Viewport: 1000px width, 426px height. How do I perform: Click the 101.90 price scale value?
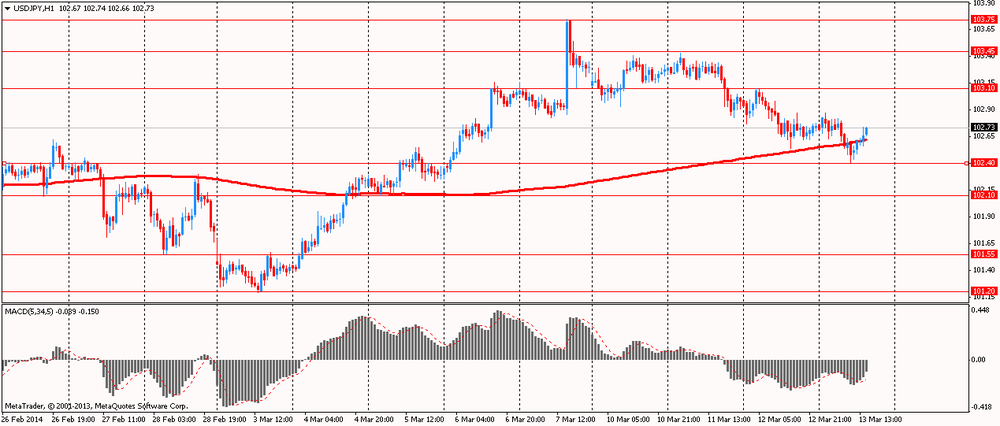pyautogui.click(x=983, y=217)
